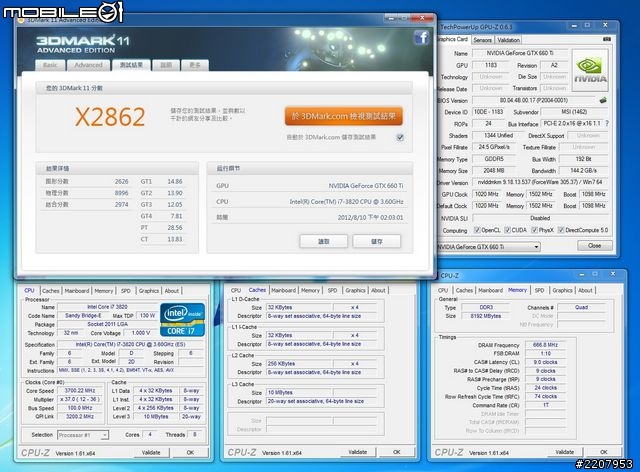
Task: Click the NVIDIA SLI Disabled field in GPU-Z
Action: pyautogui.click(x=540, y=218)
